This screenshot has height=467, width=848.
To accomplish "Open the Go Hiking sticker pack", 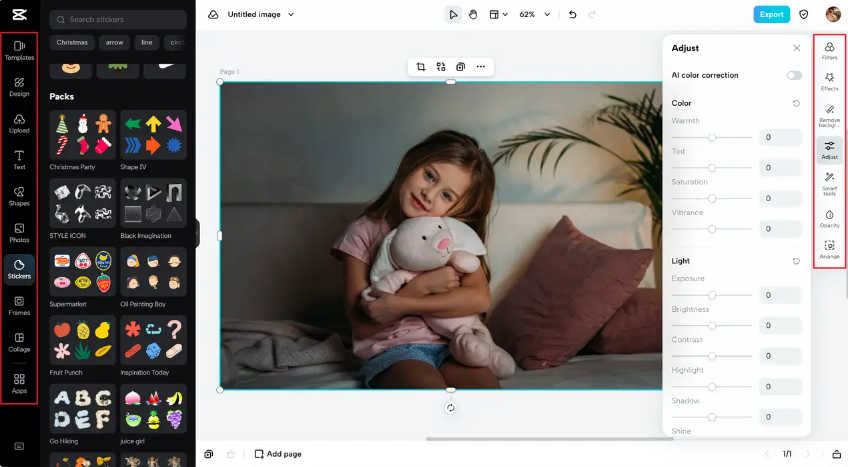I will pos(82,409).
